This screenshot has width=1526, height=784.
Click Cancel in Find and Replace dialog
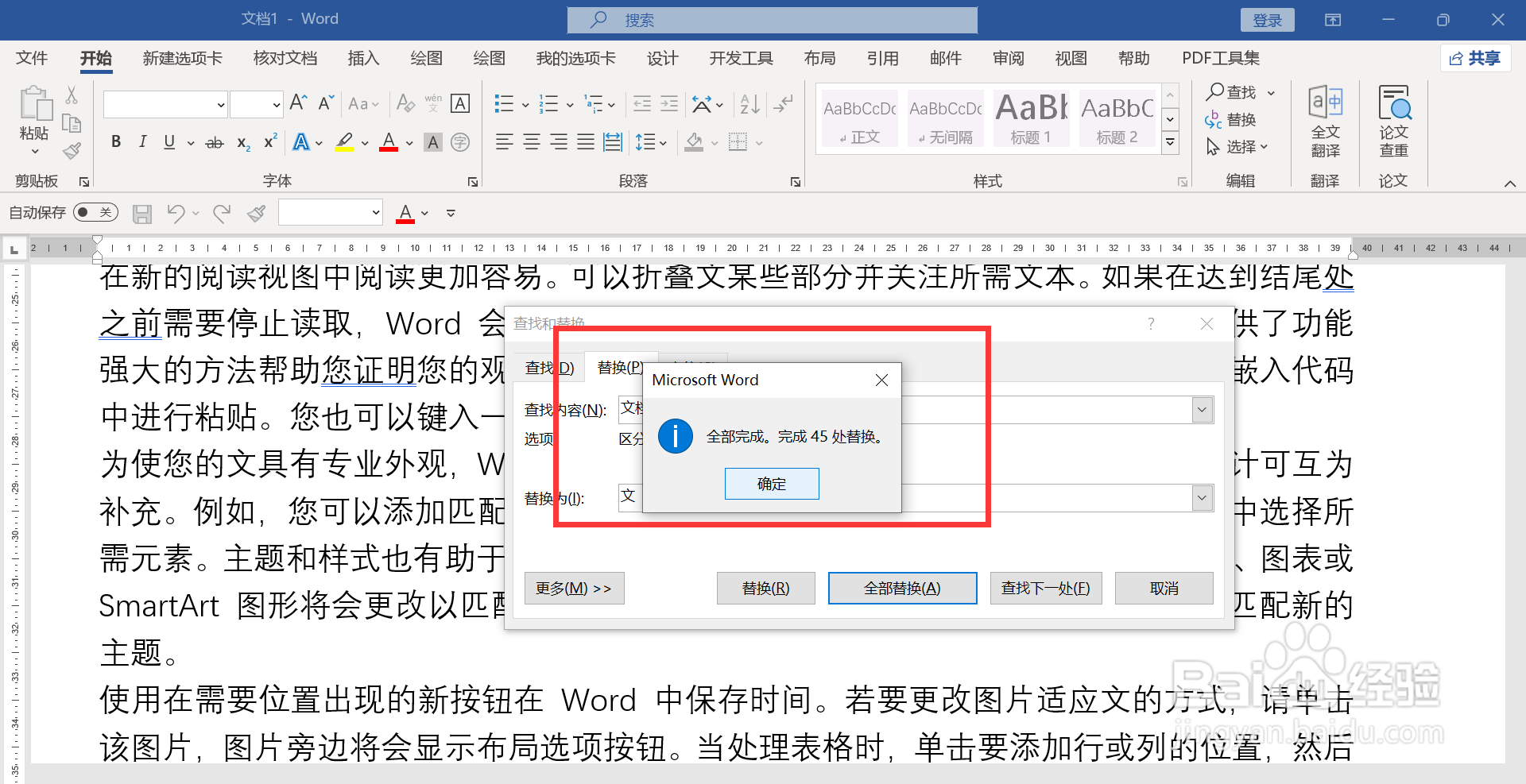click(x=1164, y=589)
